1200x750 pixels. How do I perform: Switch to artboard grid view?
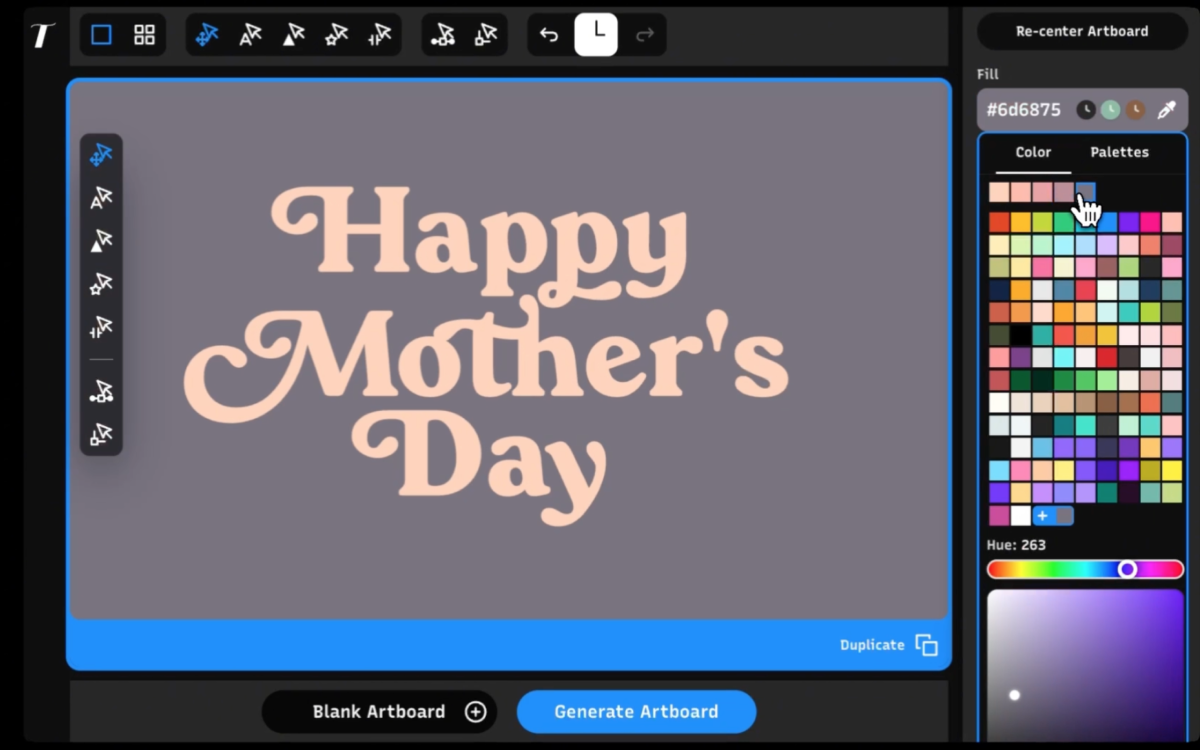pos(145,35)
